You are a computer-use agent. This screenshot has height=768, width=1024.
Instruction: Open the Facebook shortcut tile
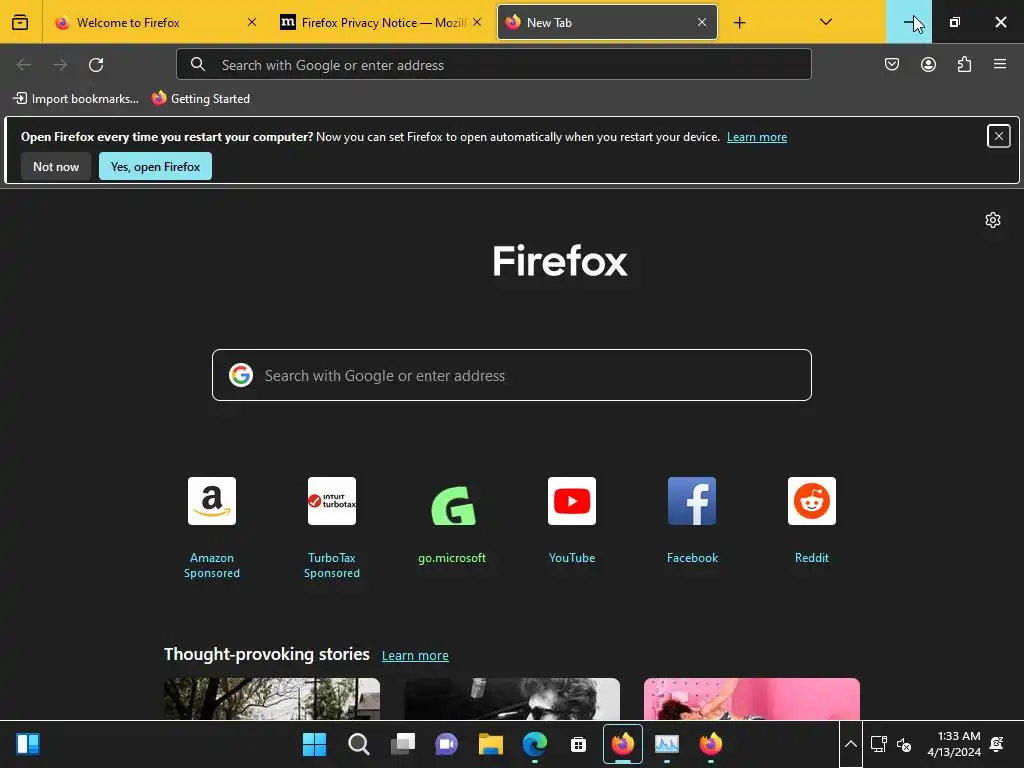tap(692, 521)
